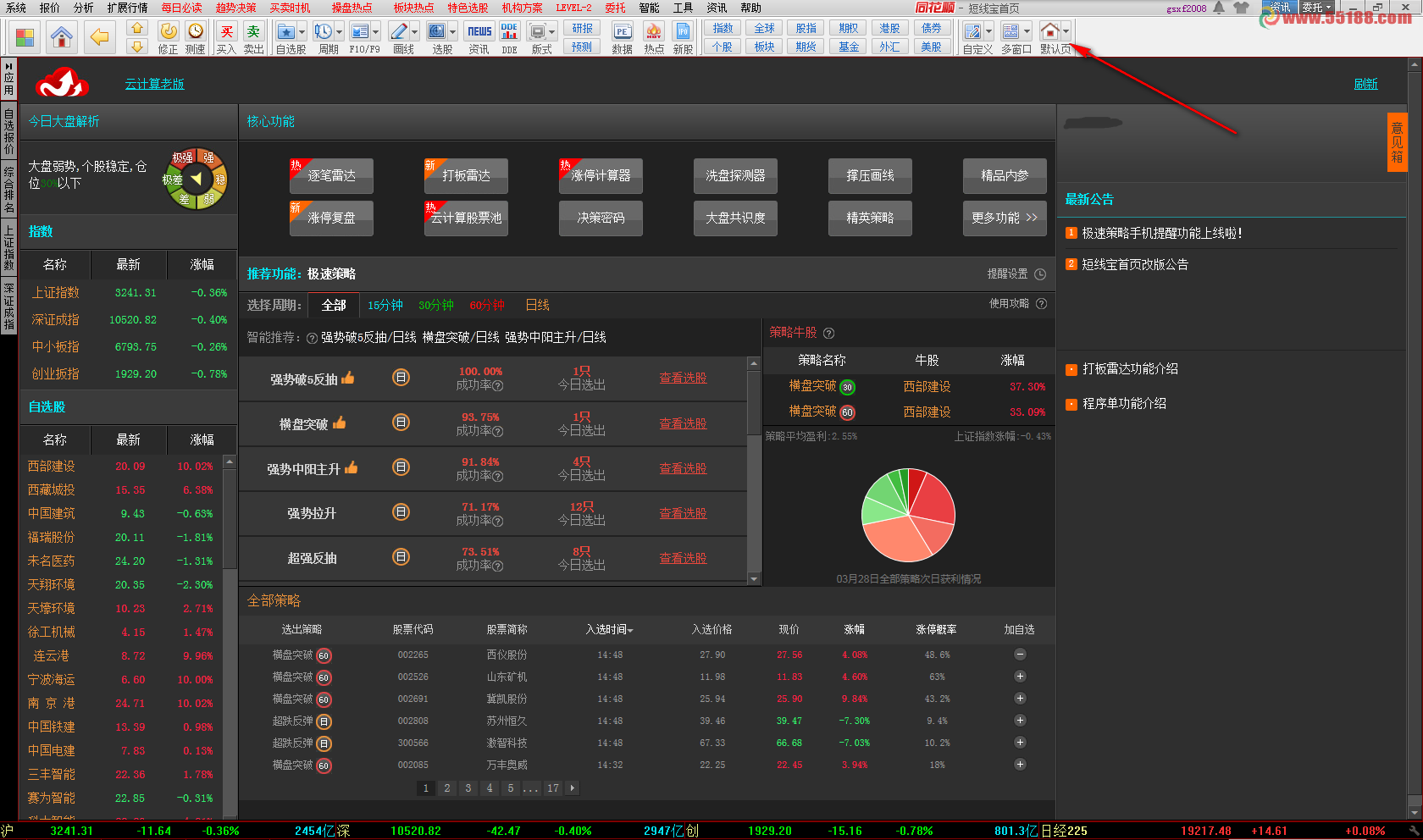
Task: Open the 逐笔雷达 feature button
Action: 331,175
